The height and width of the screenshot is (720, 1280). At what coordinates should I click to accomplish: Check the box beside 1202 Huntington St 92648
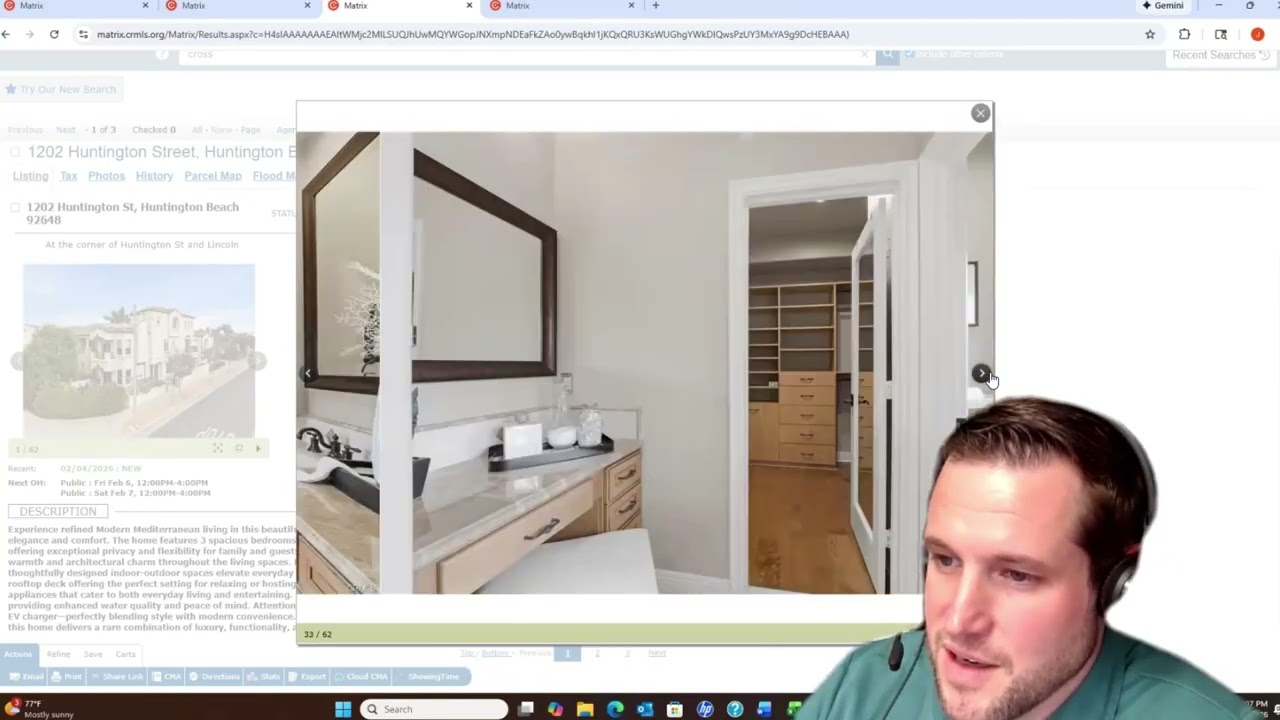[15, 207]
